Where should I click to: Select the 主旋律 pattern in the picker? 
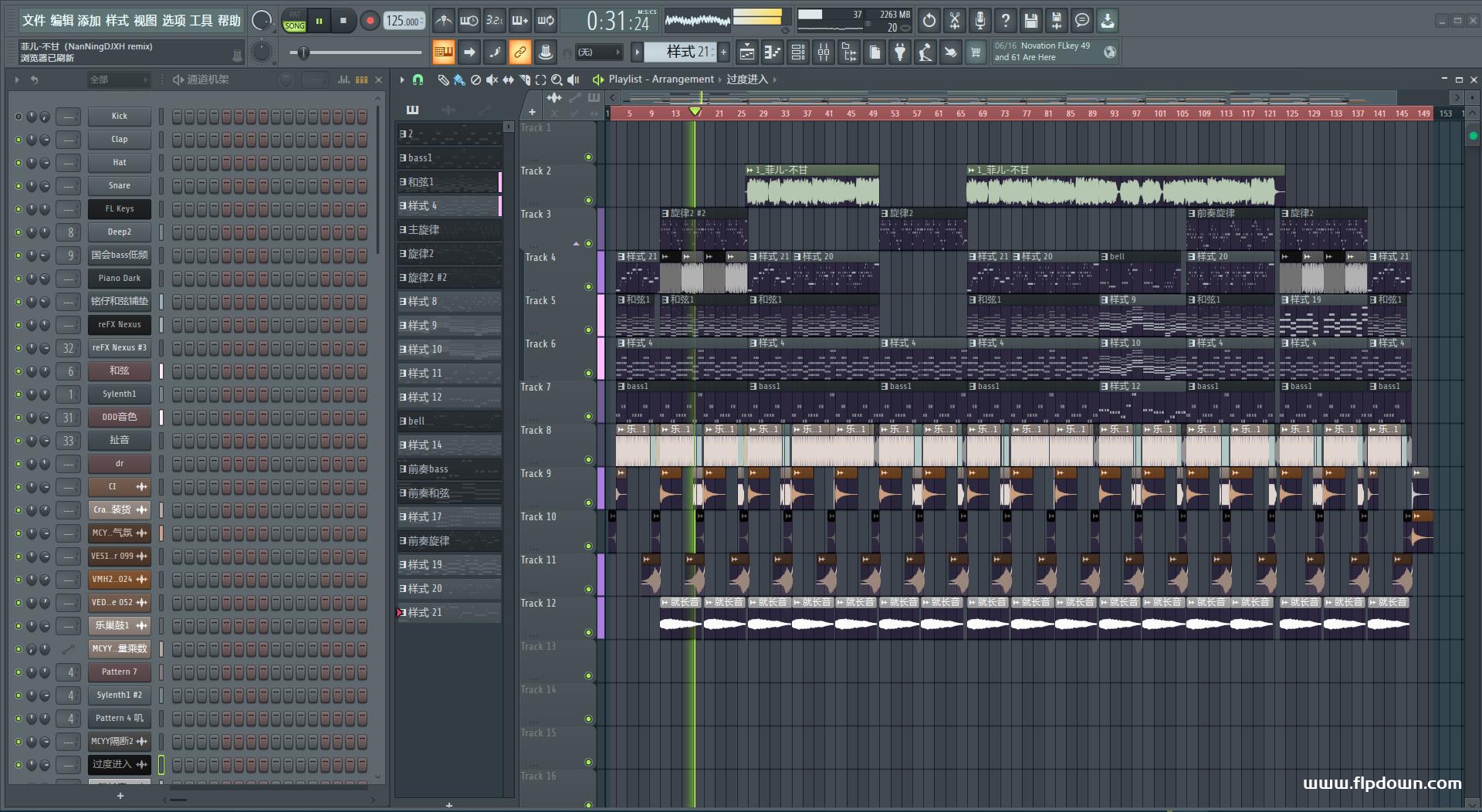(x=449, y=230)
